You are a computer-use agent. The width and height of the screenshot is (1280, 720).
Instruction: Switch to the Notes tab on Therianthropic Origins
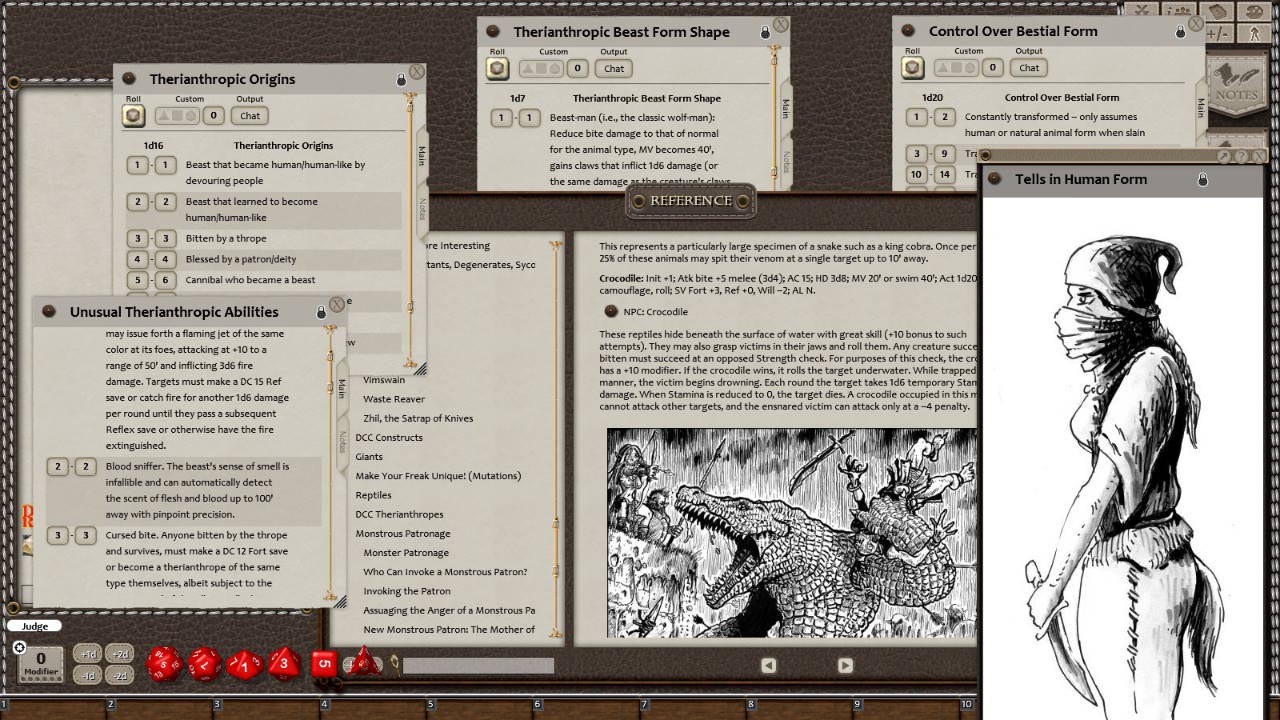click(420, 208)
